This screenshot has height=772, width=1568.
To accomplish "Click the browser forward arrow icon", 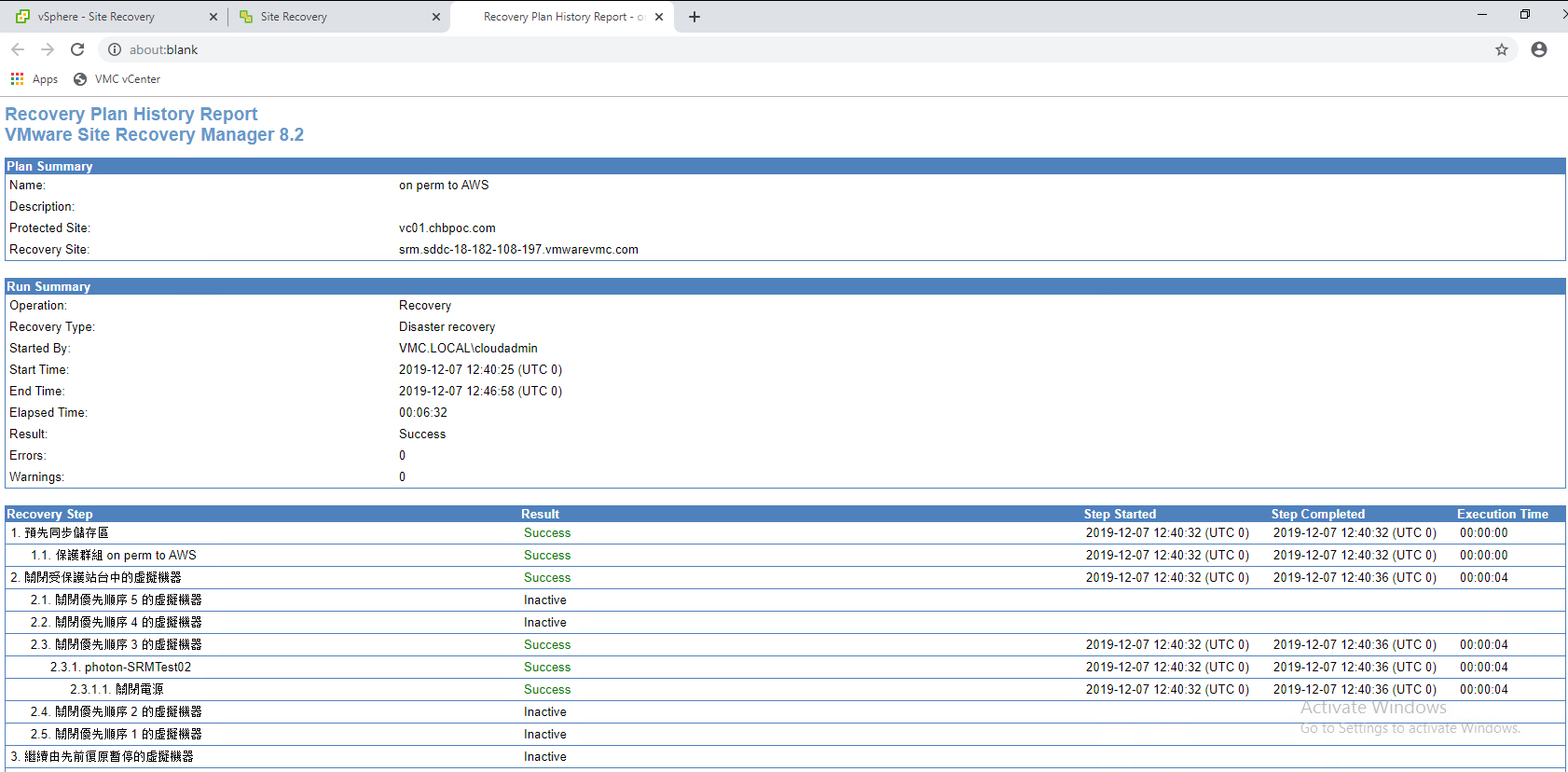I will [x=48, y=49].
